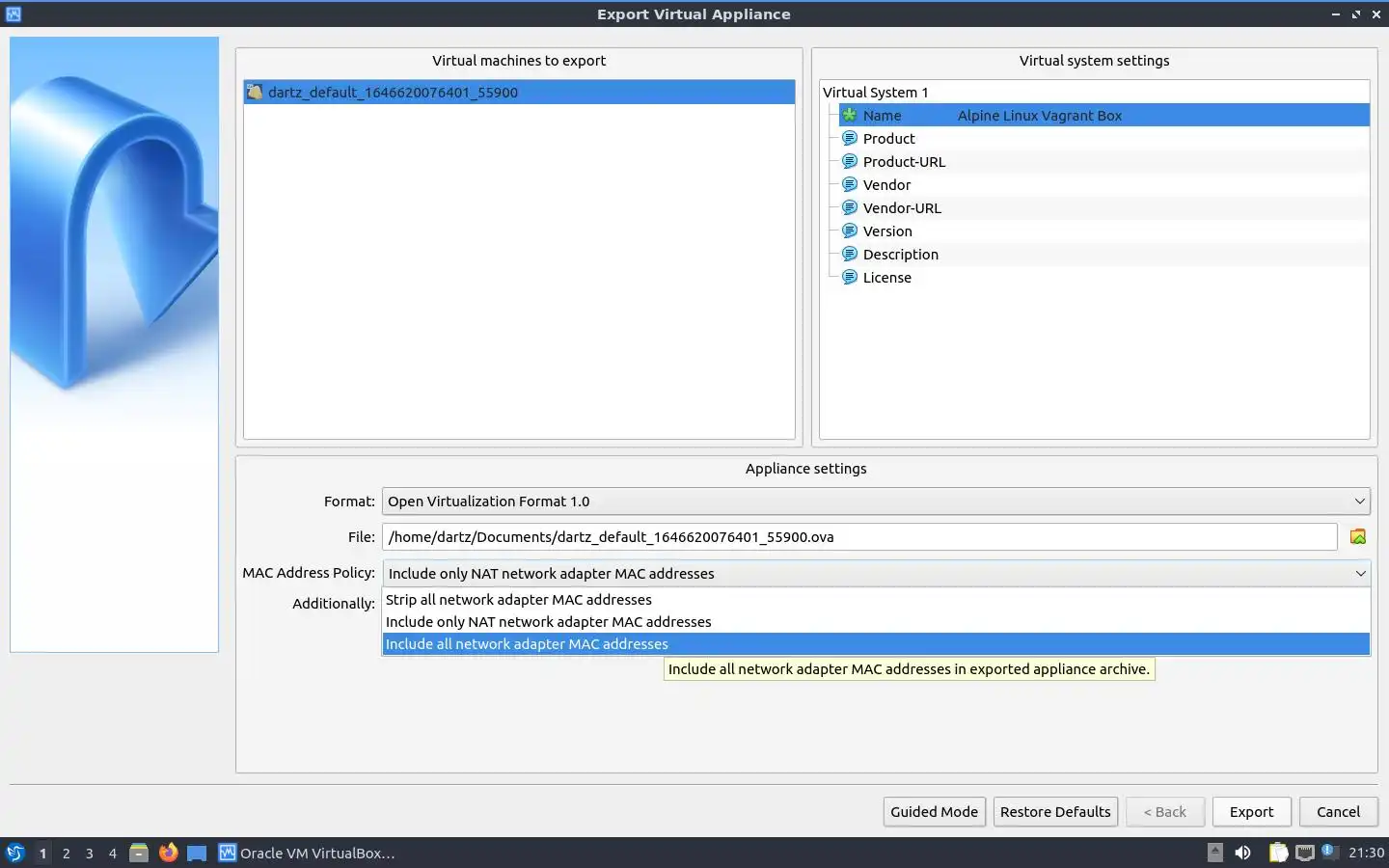Switch to workspace 3 in taskbar

[x=90, y=853]
